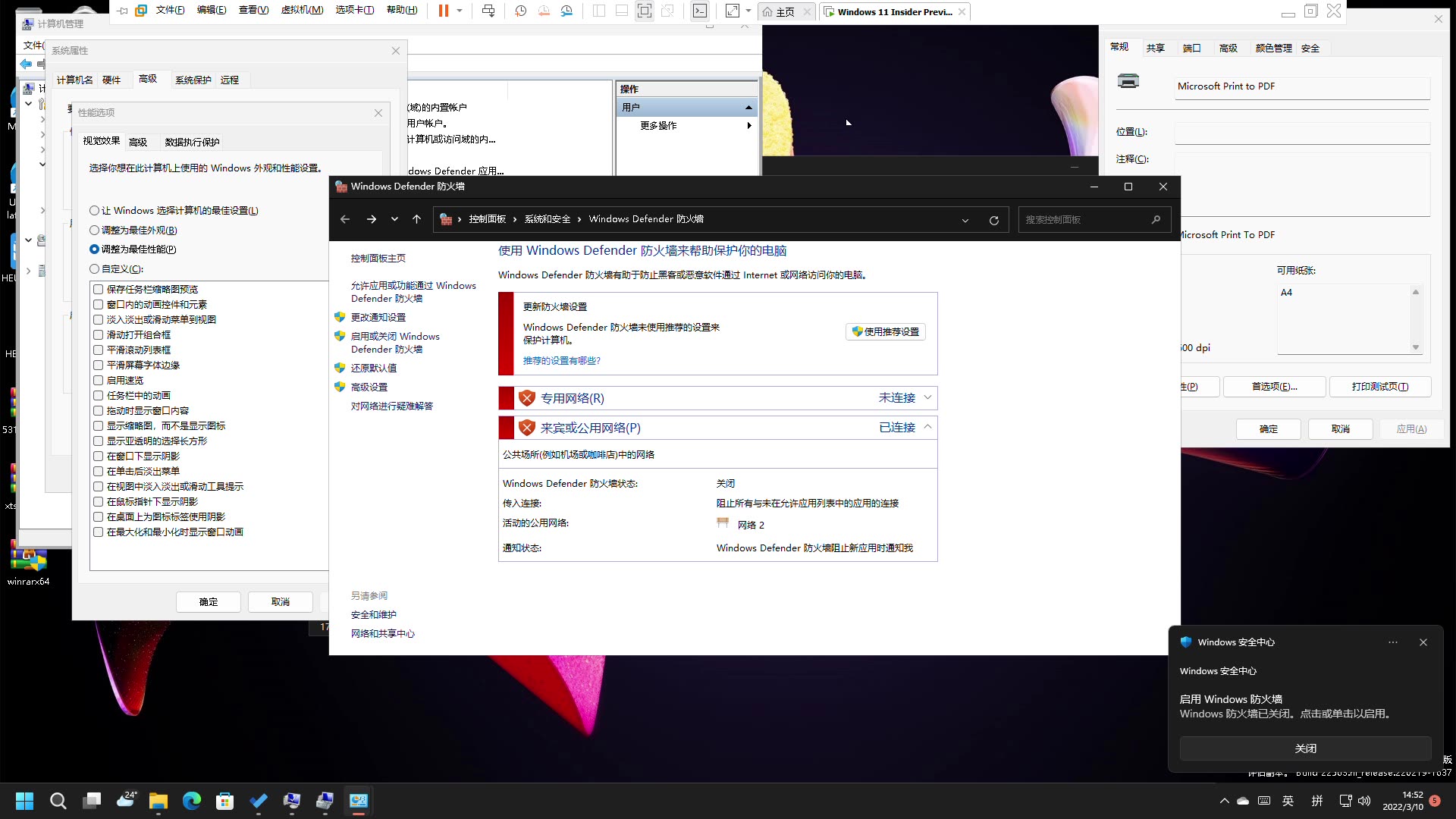Open 高级设置 link in firewall sidebar
The height and width of the screenshot is (819, 1456).
[x=369, y=388]
